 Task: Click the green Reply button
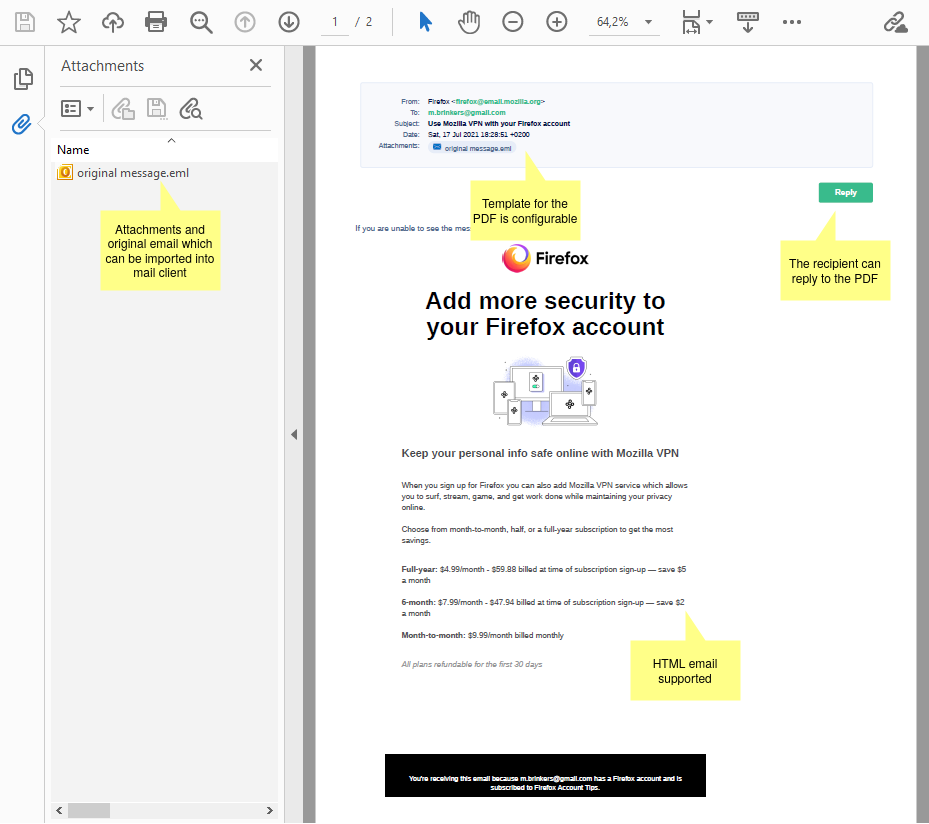(x=845, y=193)
